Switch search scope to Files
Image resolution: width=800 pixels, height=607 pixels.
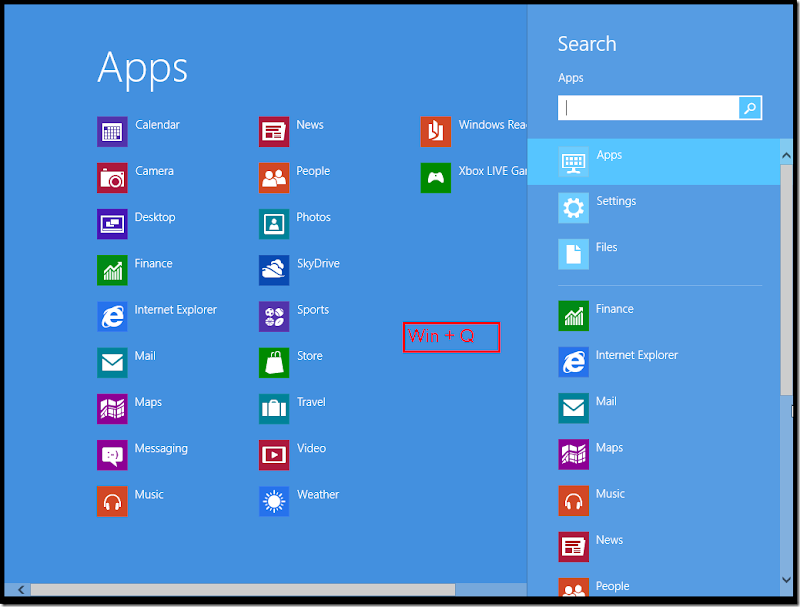click(654, 254)
